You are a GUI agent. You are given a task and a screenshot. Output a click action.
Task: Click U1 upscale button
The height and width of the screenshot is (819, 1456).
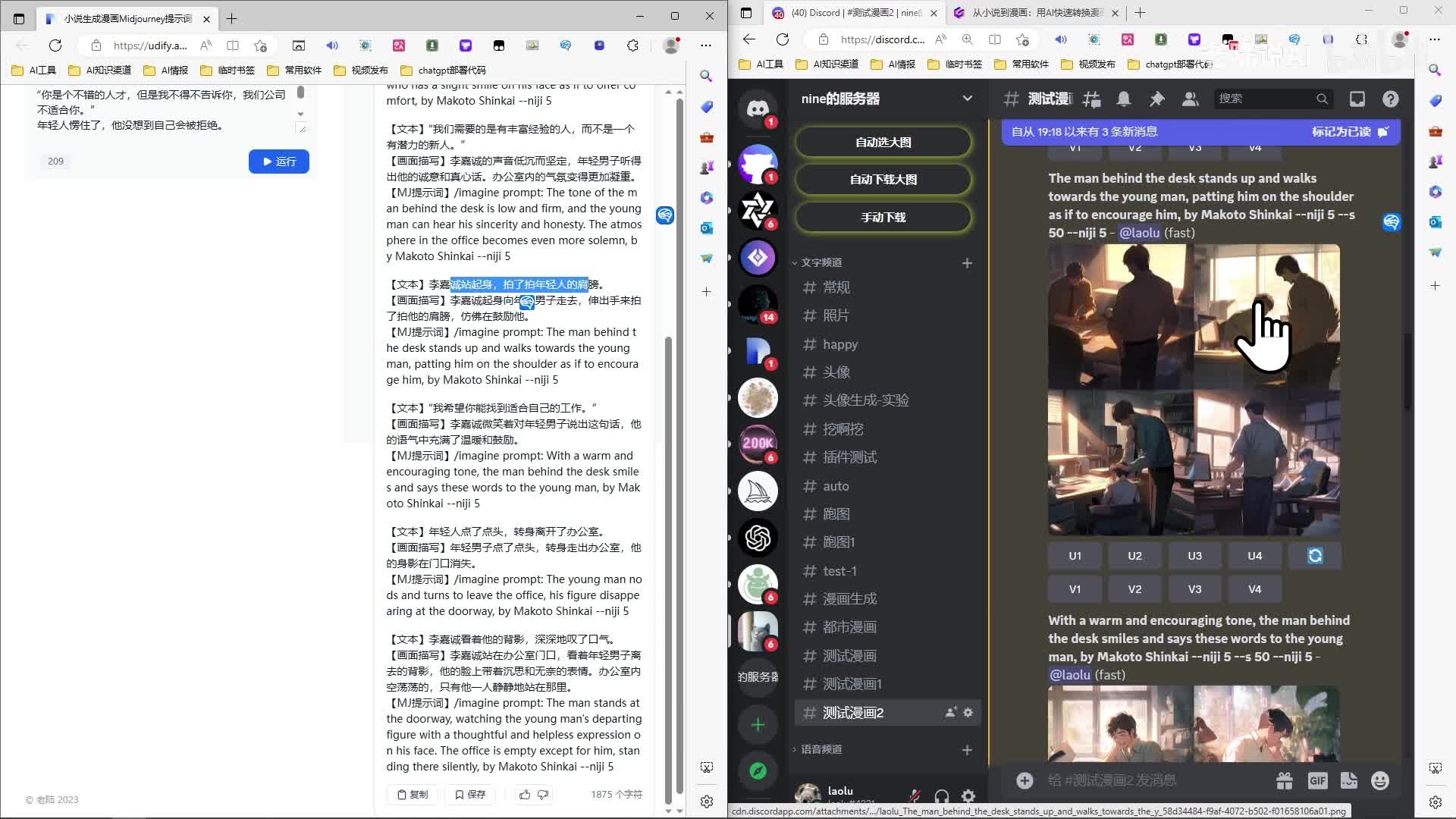1075,556
